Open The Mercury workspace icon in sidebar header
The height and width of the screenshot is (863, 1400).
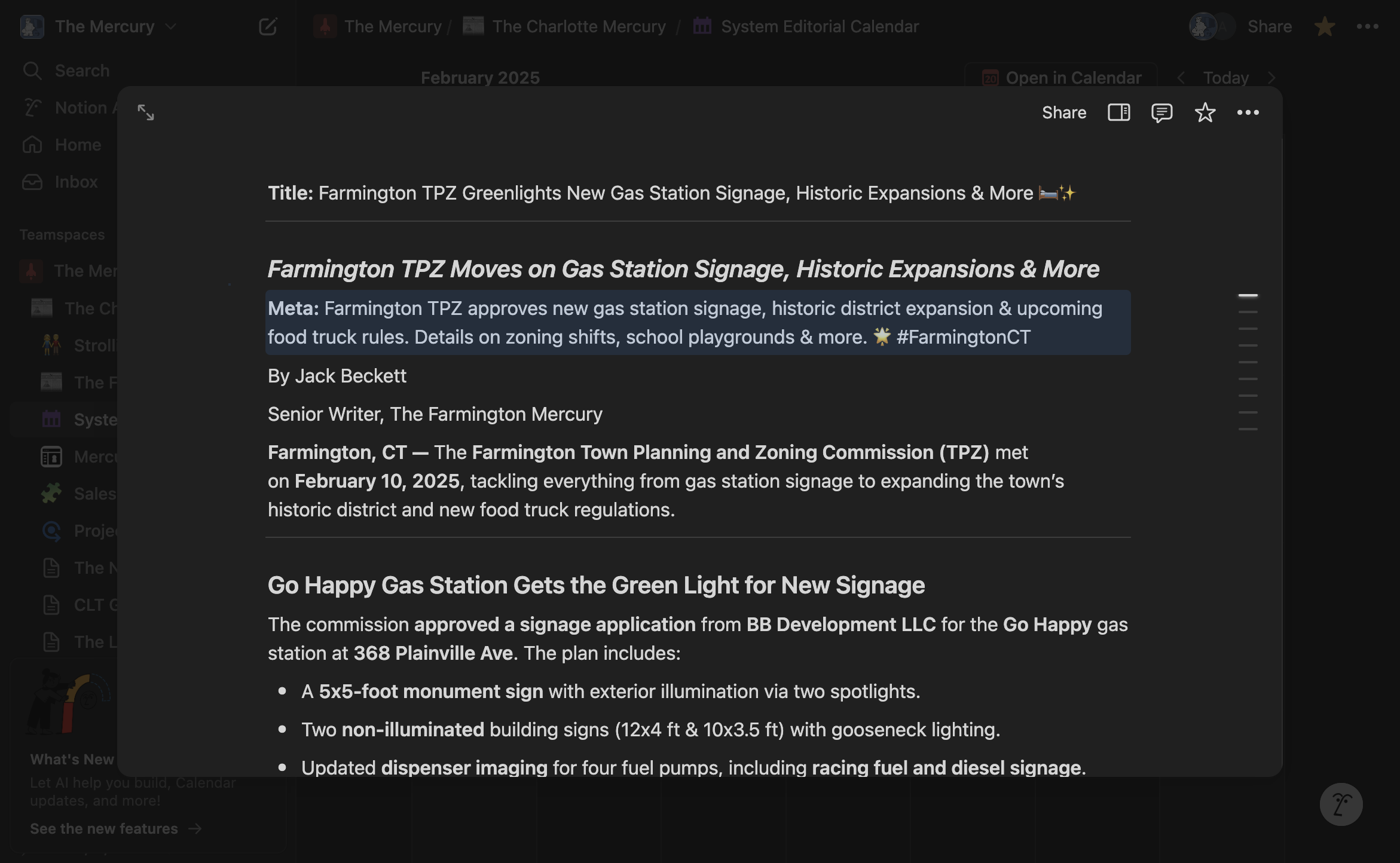[x=32, y=26]
